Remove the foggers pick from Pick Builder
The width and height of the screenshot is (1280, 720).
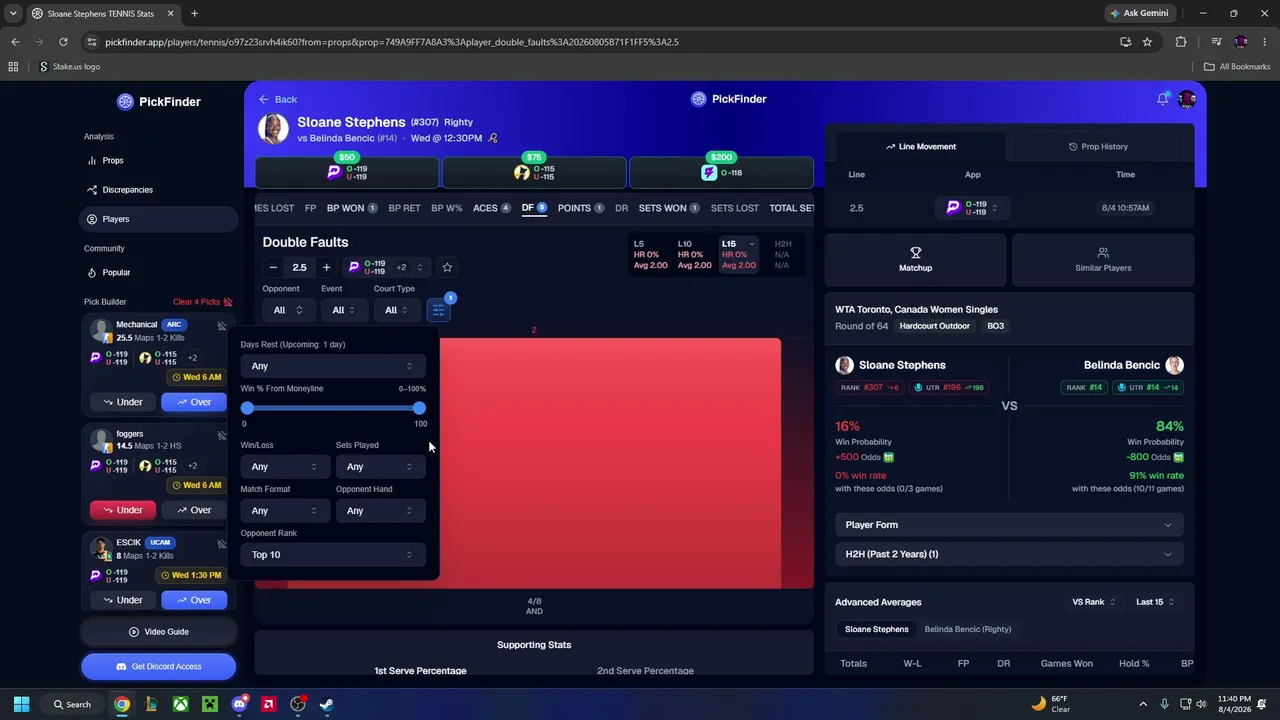coord(222,435)
